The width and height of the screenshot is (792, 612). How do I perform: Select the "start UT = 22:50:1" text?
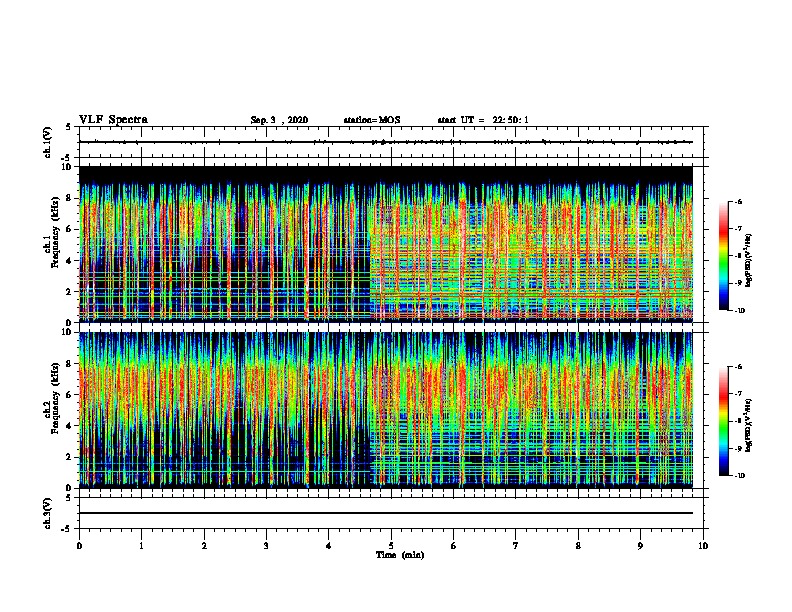[x=483, y=120]
